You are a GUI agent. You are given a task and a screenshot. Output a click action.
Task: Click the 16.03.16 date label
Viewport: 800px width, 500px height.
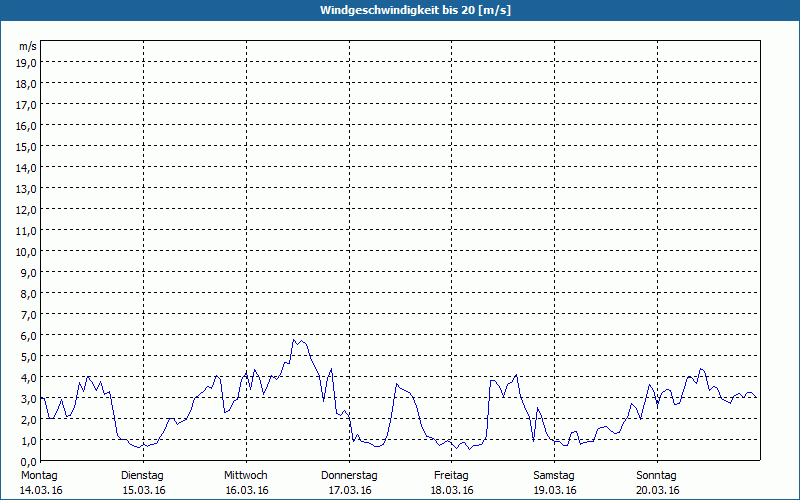pyautogui.click(x=247, y=490)
